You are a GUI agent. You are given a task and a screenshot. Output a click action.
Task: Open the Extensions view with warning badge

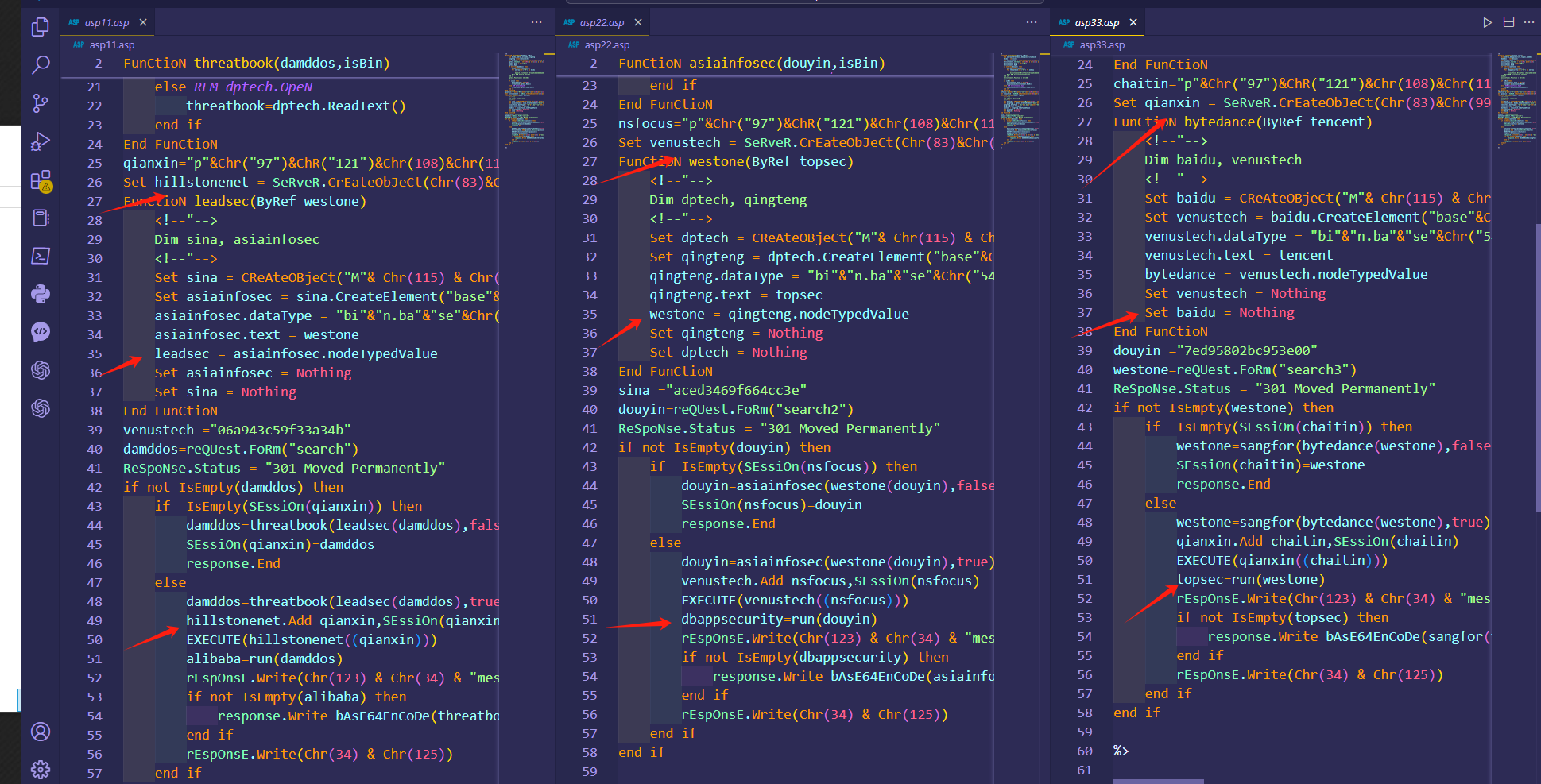pos(41,180)
